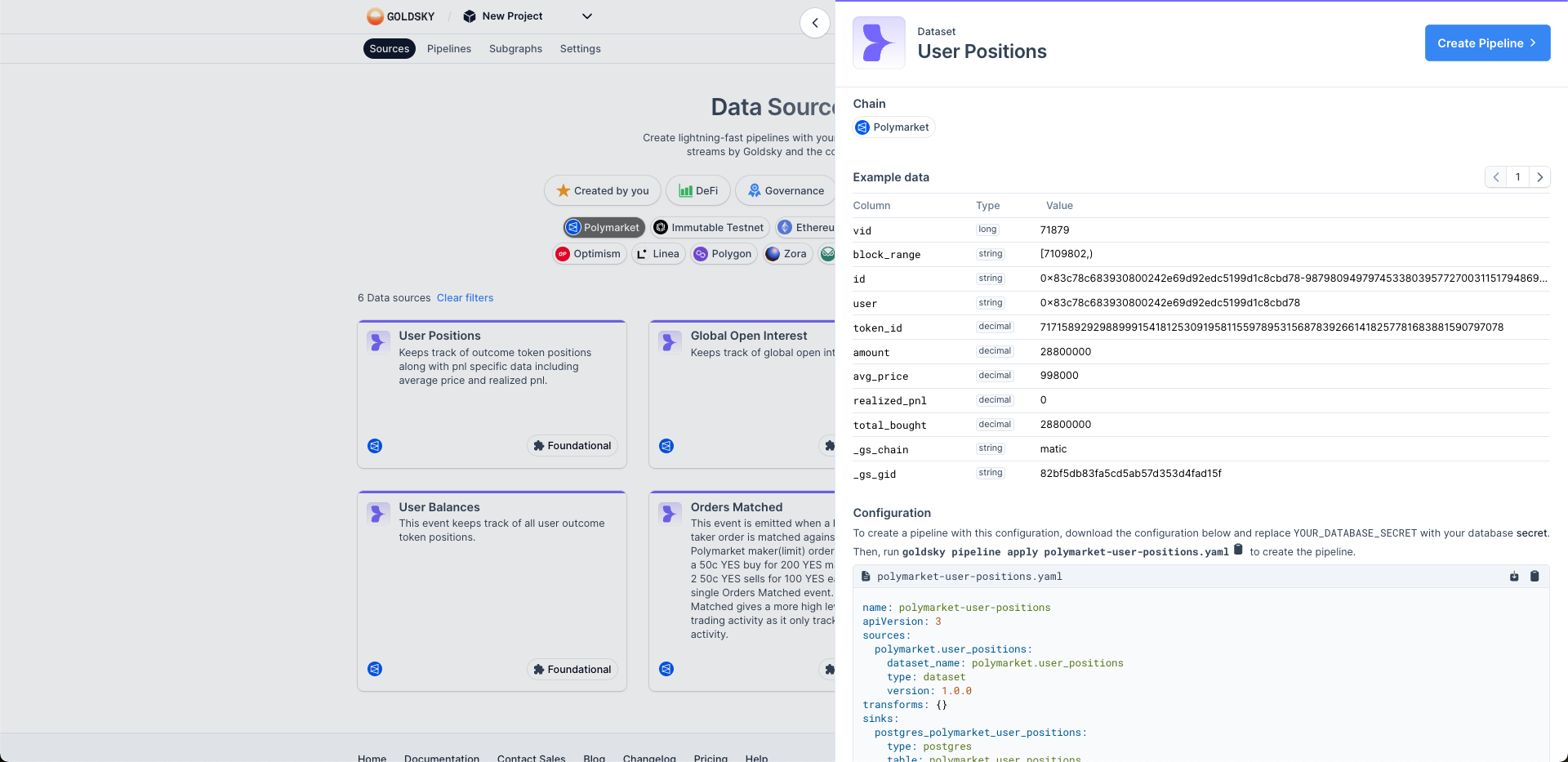Click the User Positions dataset icon in panel header

(879, 42)
